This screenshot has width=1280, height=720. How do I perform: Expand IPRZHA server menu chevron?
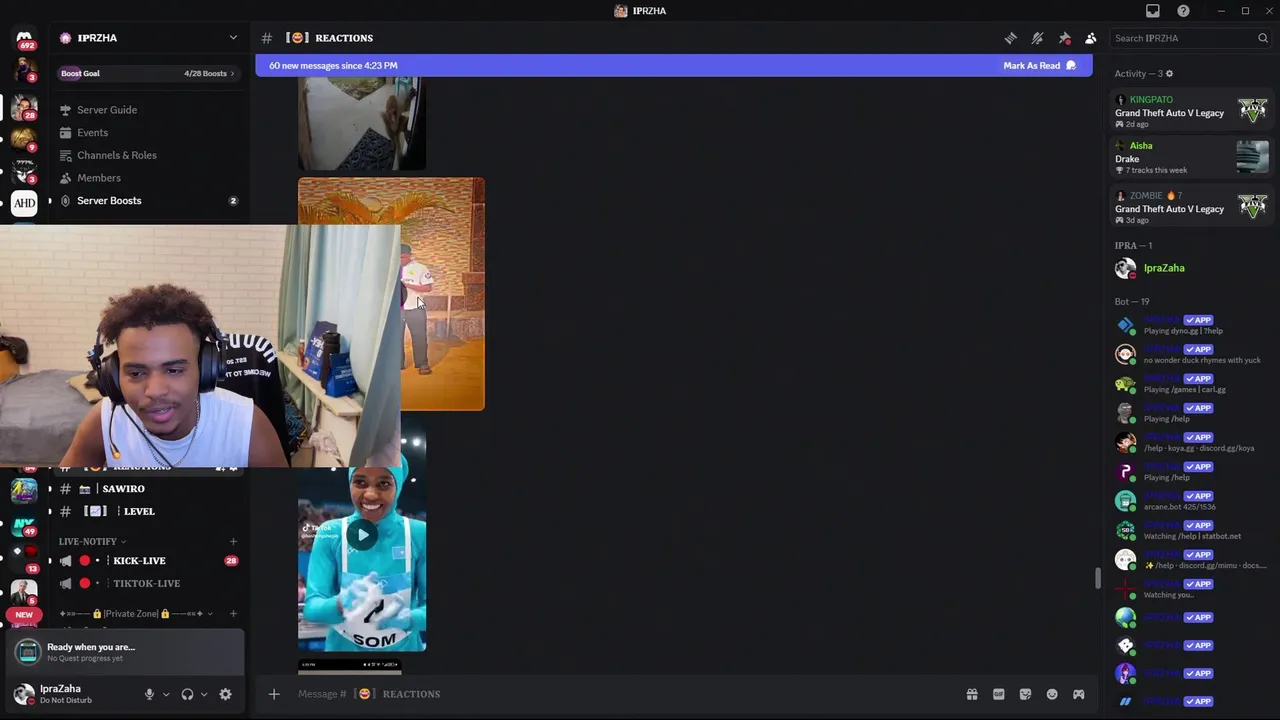233,38
